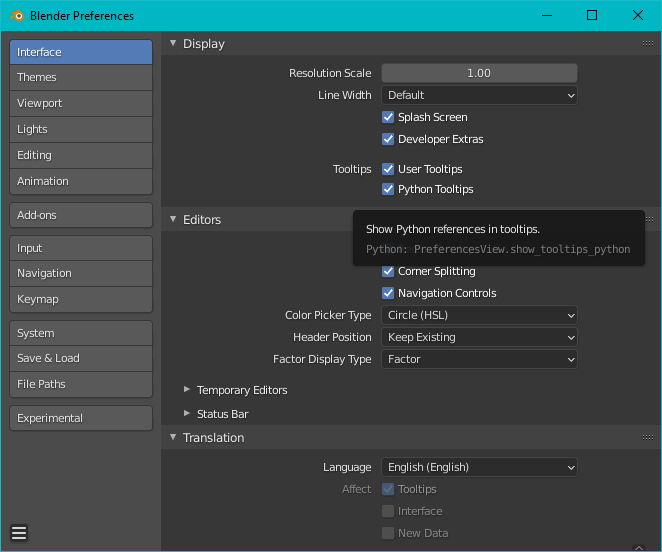Screen dimensions: 662x552
Task: Switch to the Input tab
Action: tap(81, 248)
